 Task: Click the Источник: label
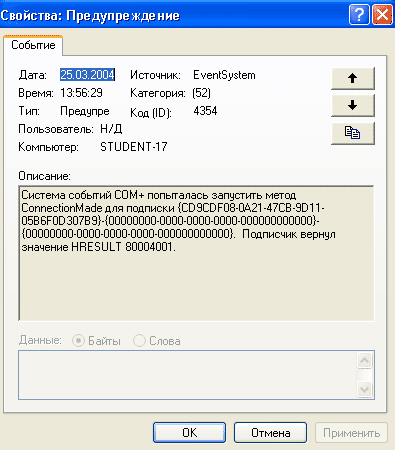(155, 75)
